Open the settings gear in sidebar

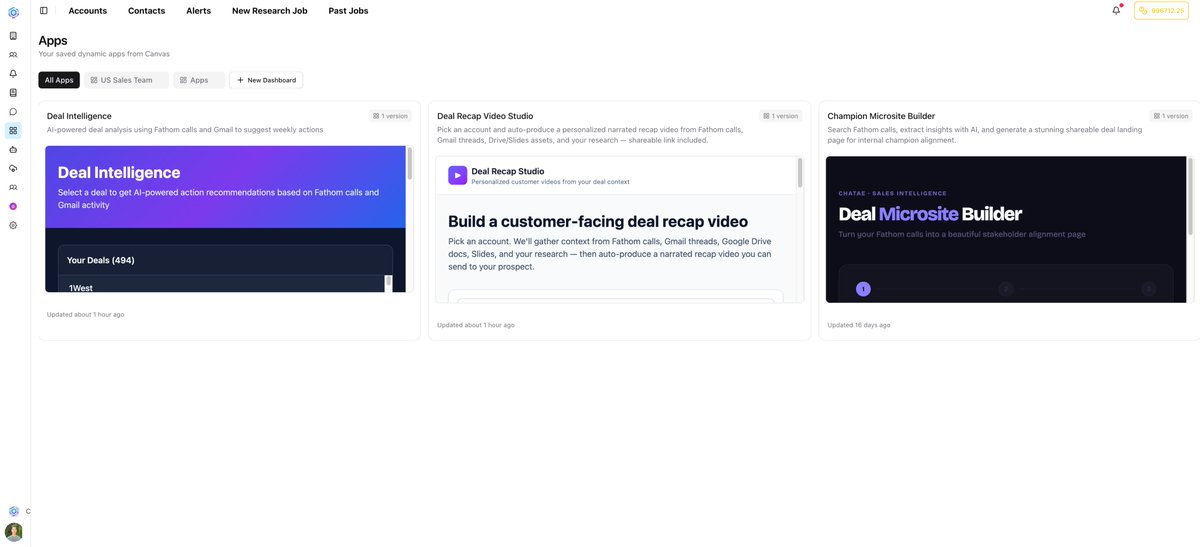click(13, 225)
